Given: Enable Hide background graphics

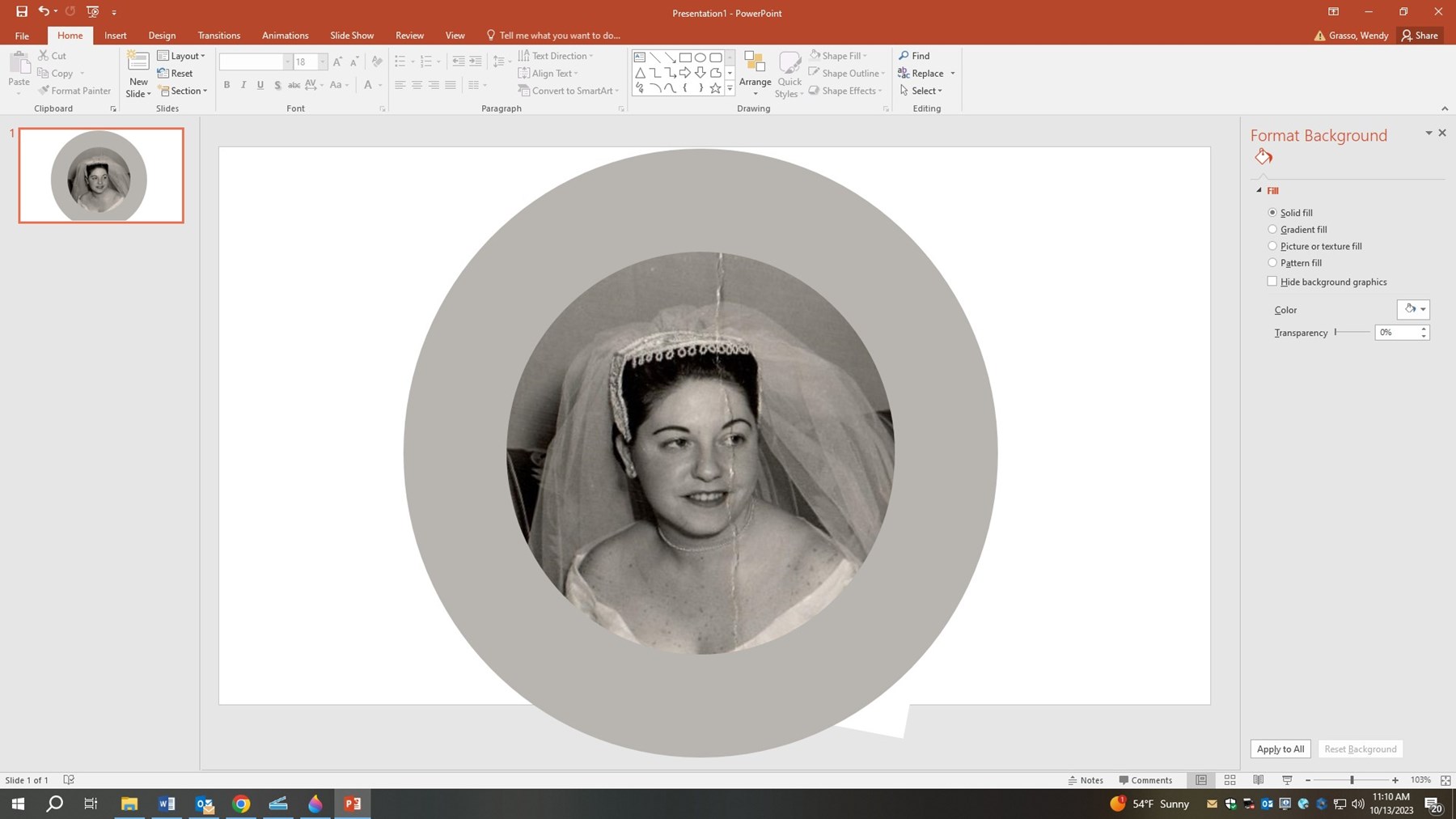Looking at the screenshot, I should (x=1272, y=281).
